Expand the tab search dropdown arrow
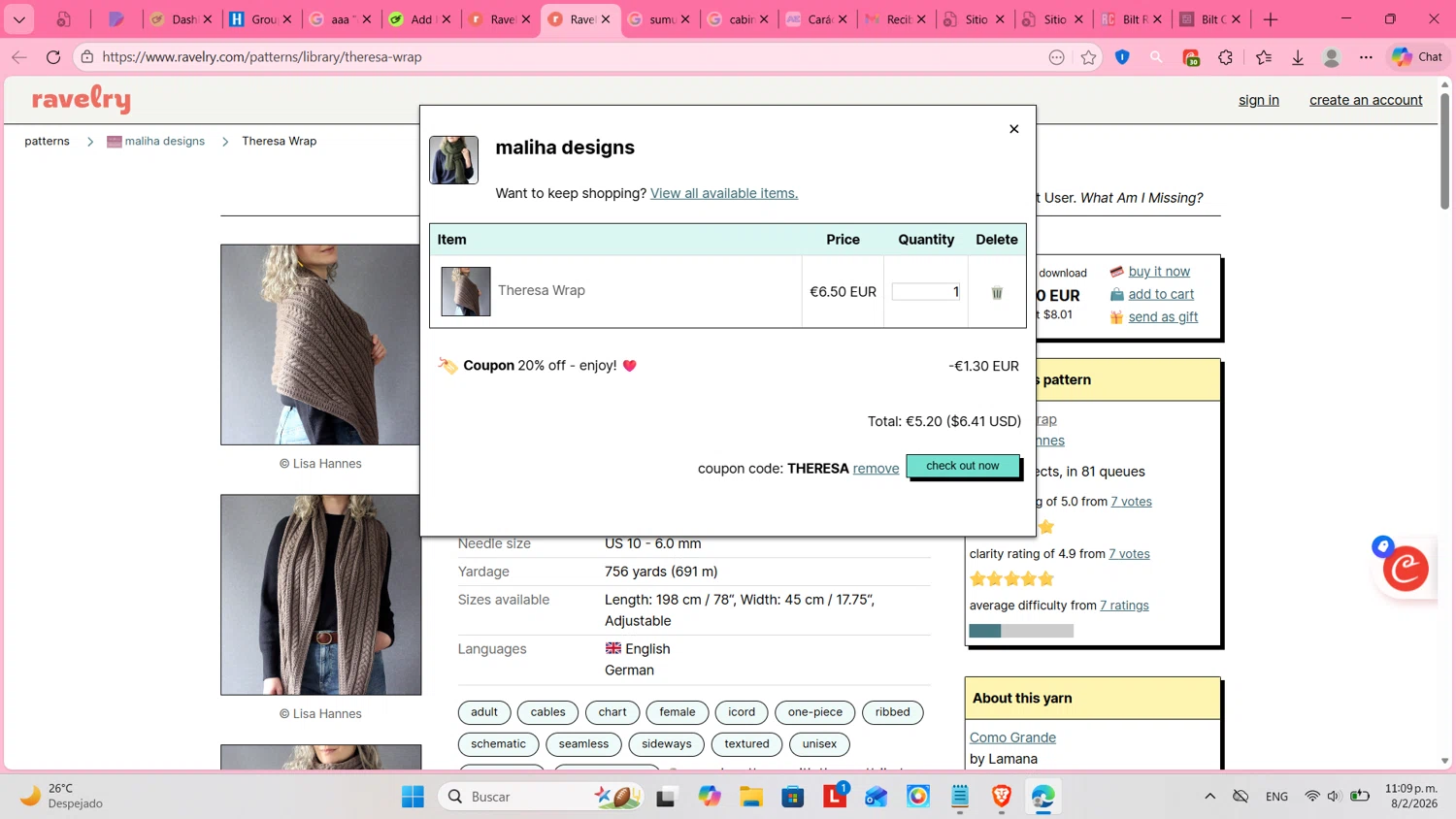Screen dimensions: 1456x819 [x=19, y=19]
